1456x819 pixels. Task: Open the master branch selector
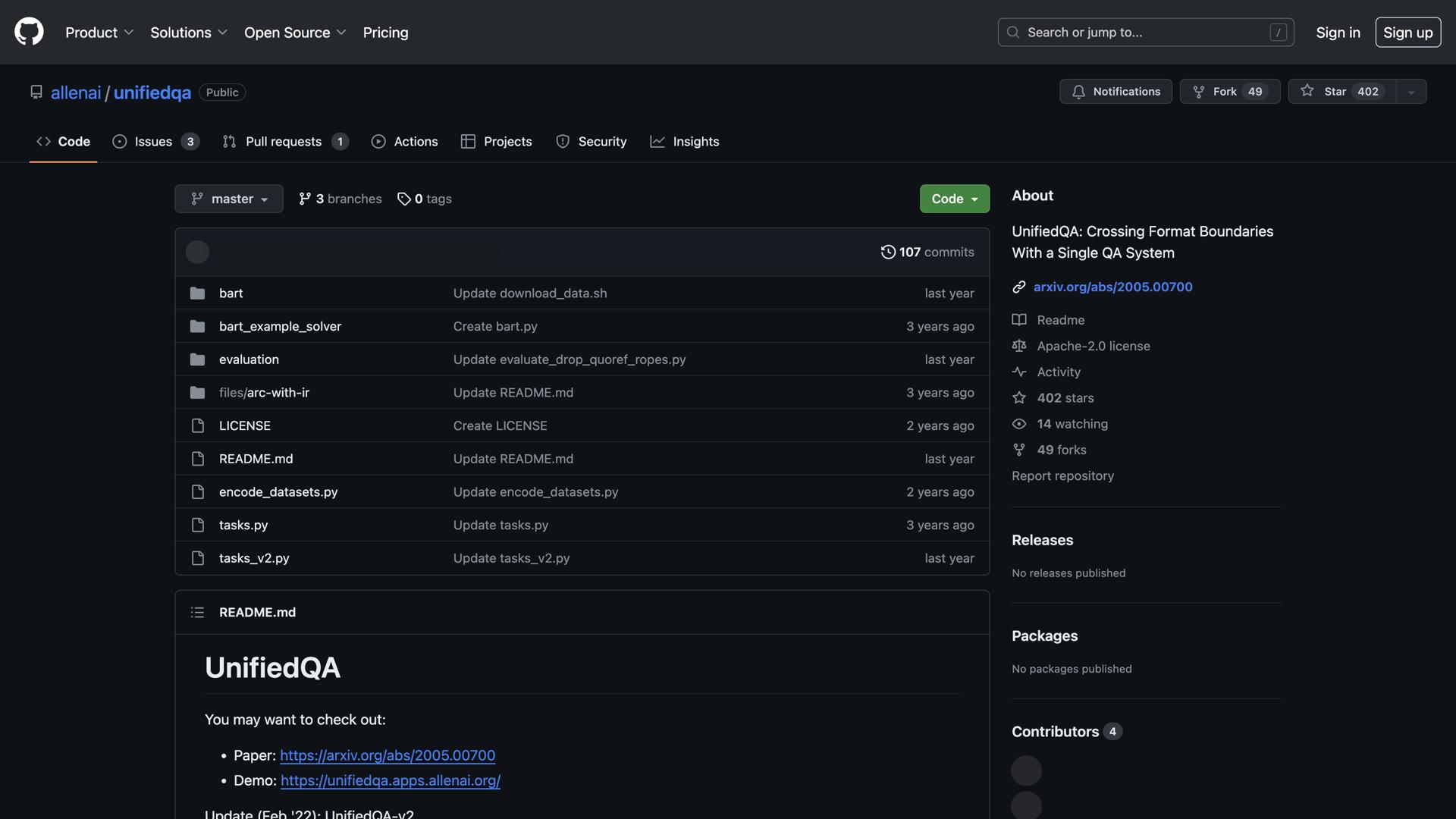pos(228,198)
